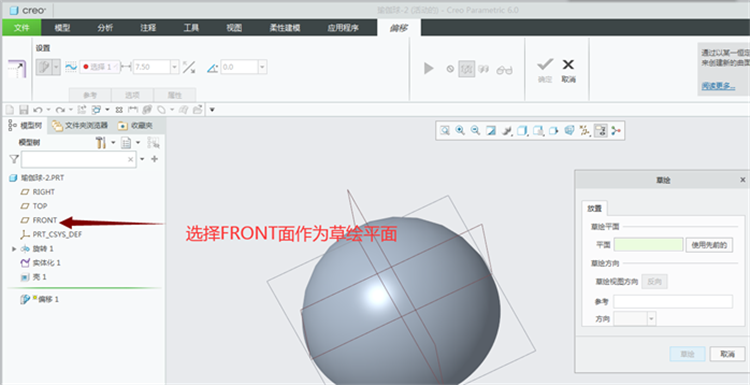The width and height of the screenshot is (750, 385).
Task: Click the view manager icon
Action: pos(554,131)
